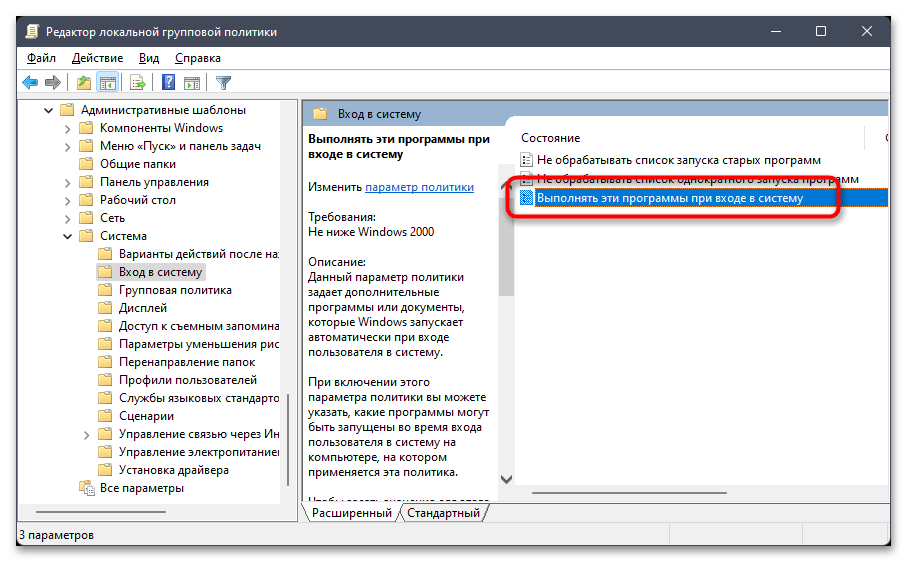Select Общие папки tree item
This screenshot has width=907, height=562.
pos(138,164)
